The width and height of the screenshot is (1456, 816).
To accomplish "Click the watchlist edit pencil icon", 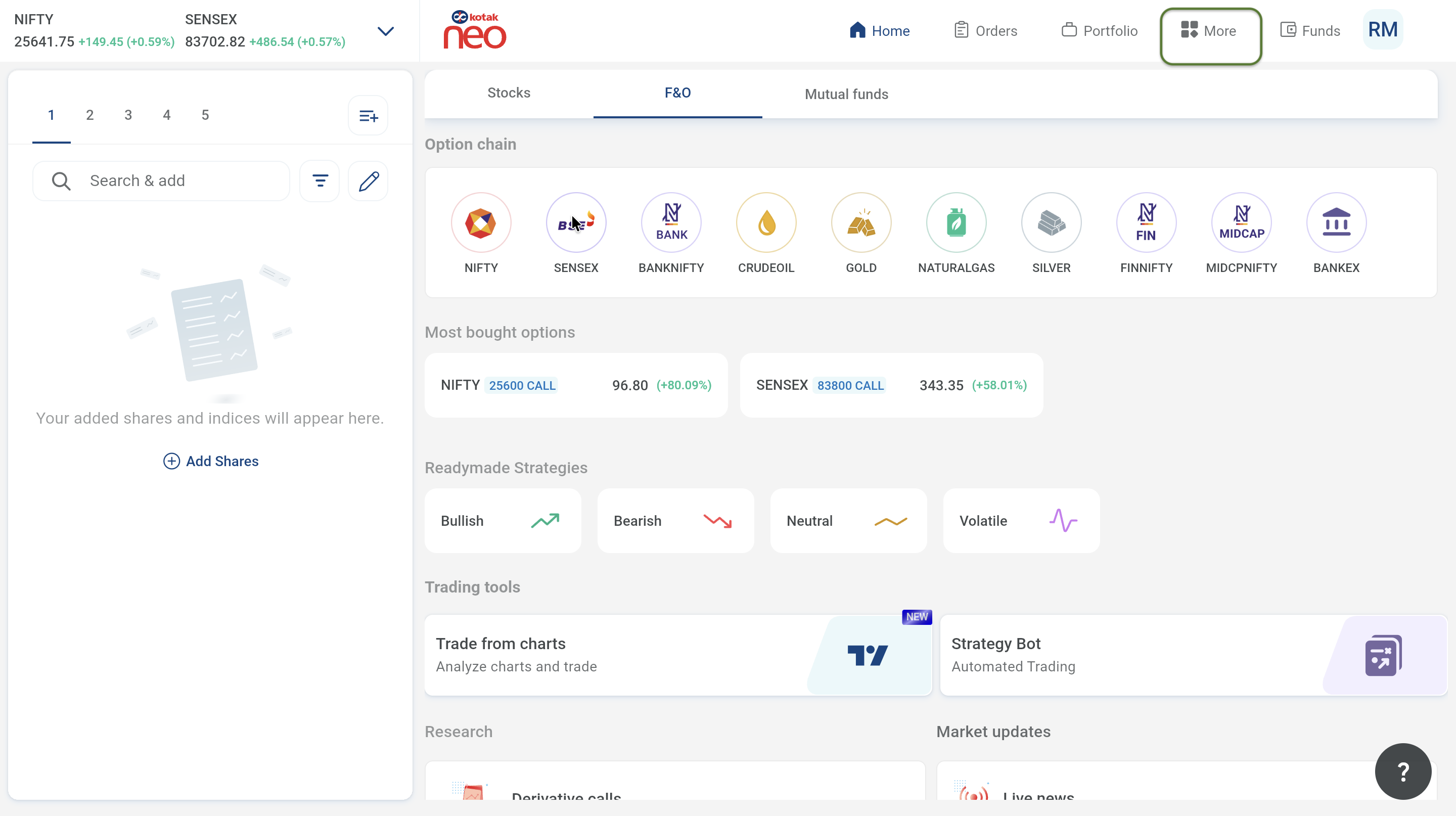I will click(x=369, y=181).
